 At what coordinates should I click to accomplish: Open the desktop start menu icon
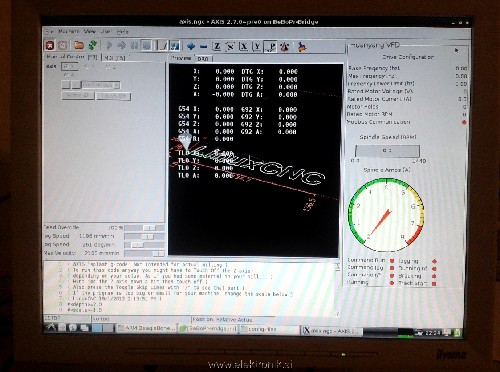50,327
